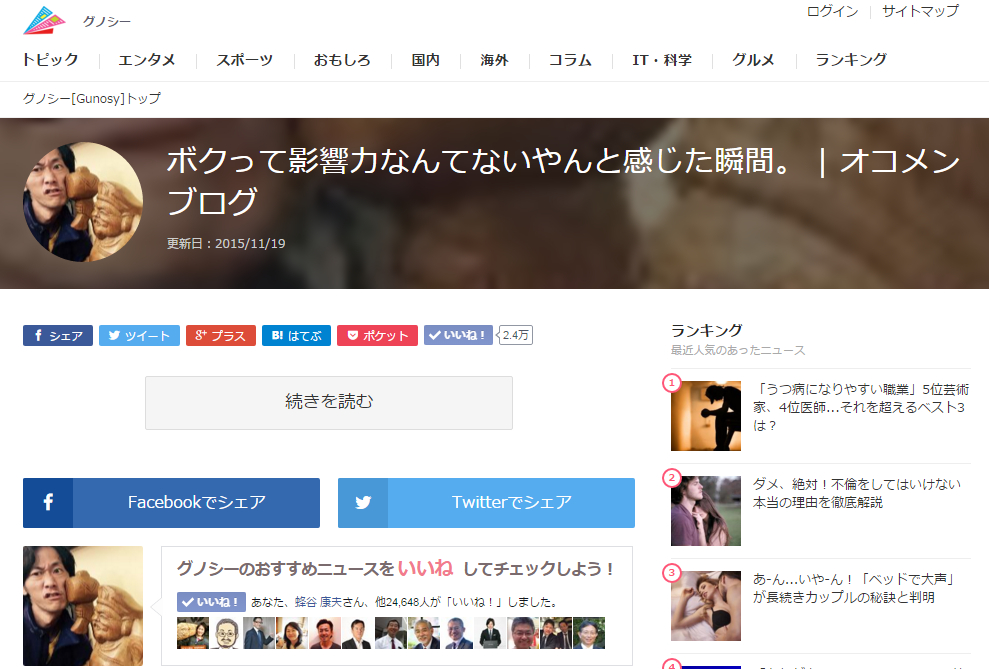989x669 pixels.
Task: Click the last liker profile photo in row
Action: (x=589, y=633)
